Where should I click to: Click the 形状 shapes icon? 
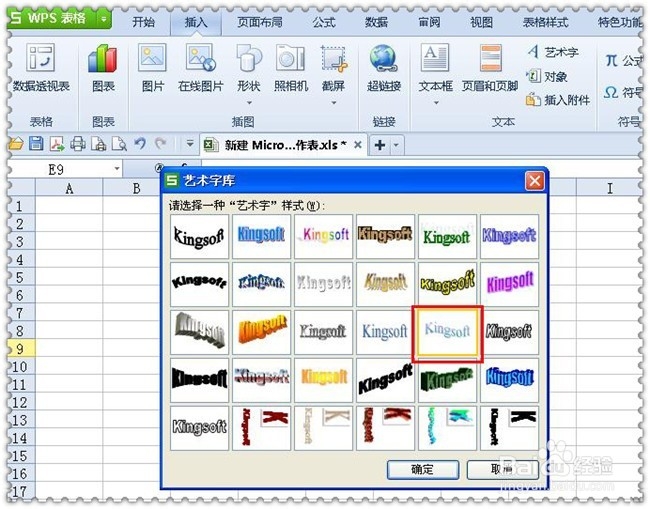pyautogui.click(x=249, y=58)
